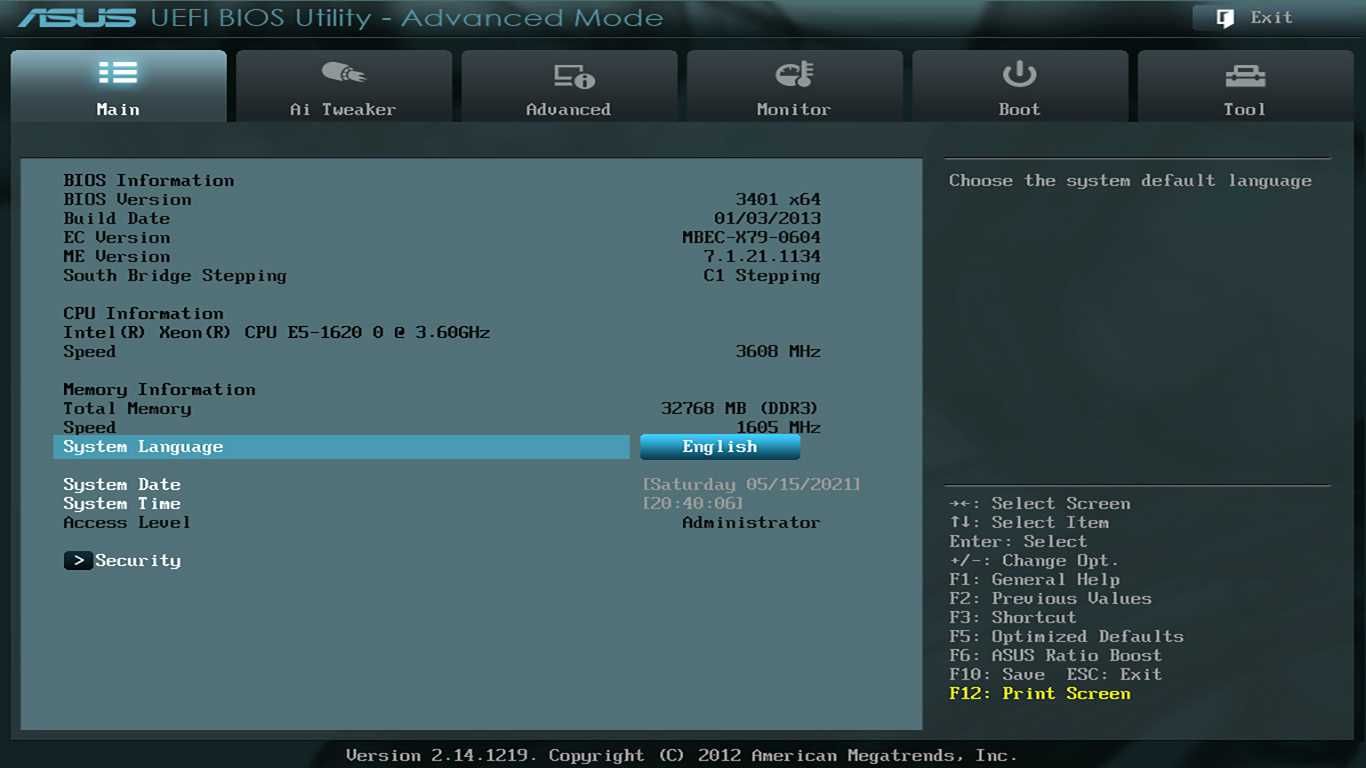Click the BIOS Information heading
Image resolution: width=1366 pixels, height=768 pixels.
[x=149, y=181]
